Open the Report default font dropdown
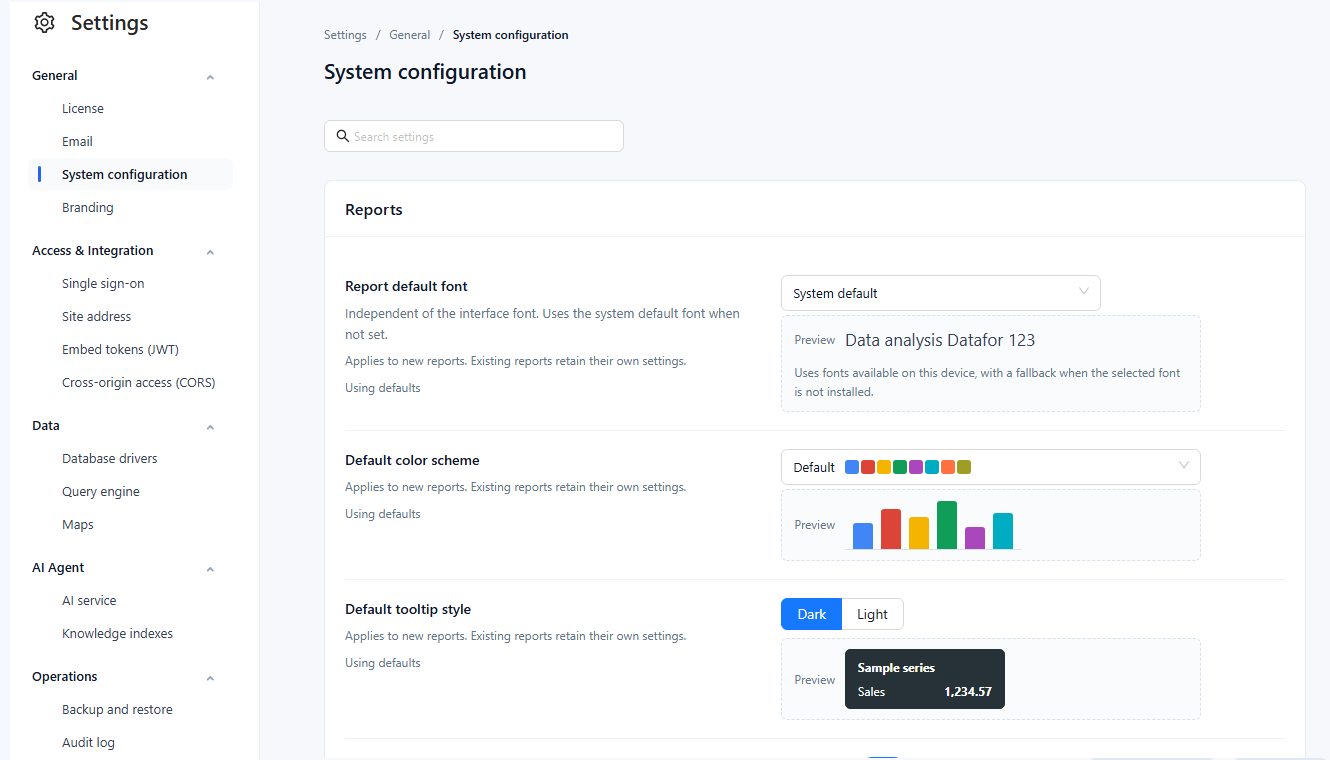 [940, 293]
